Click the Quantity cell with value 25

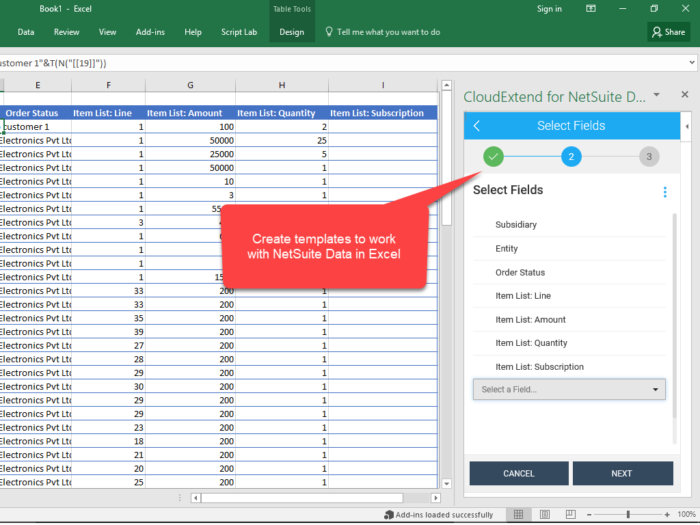[x=282, y=141]
